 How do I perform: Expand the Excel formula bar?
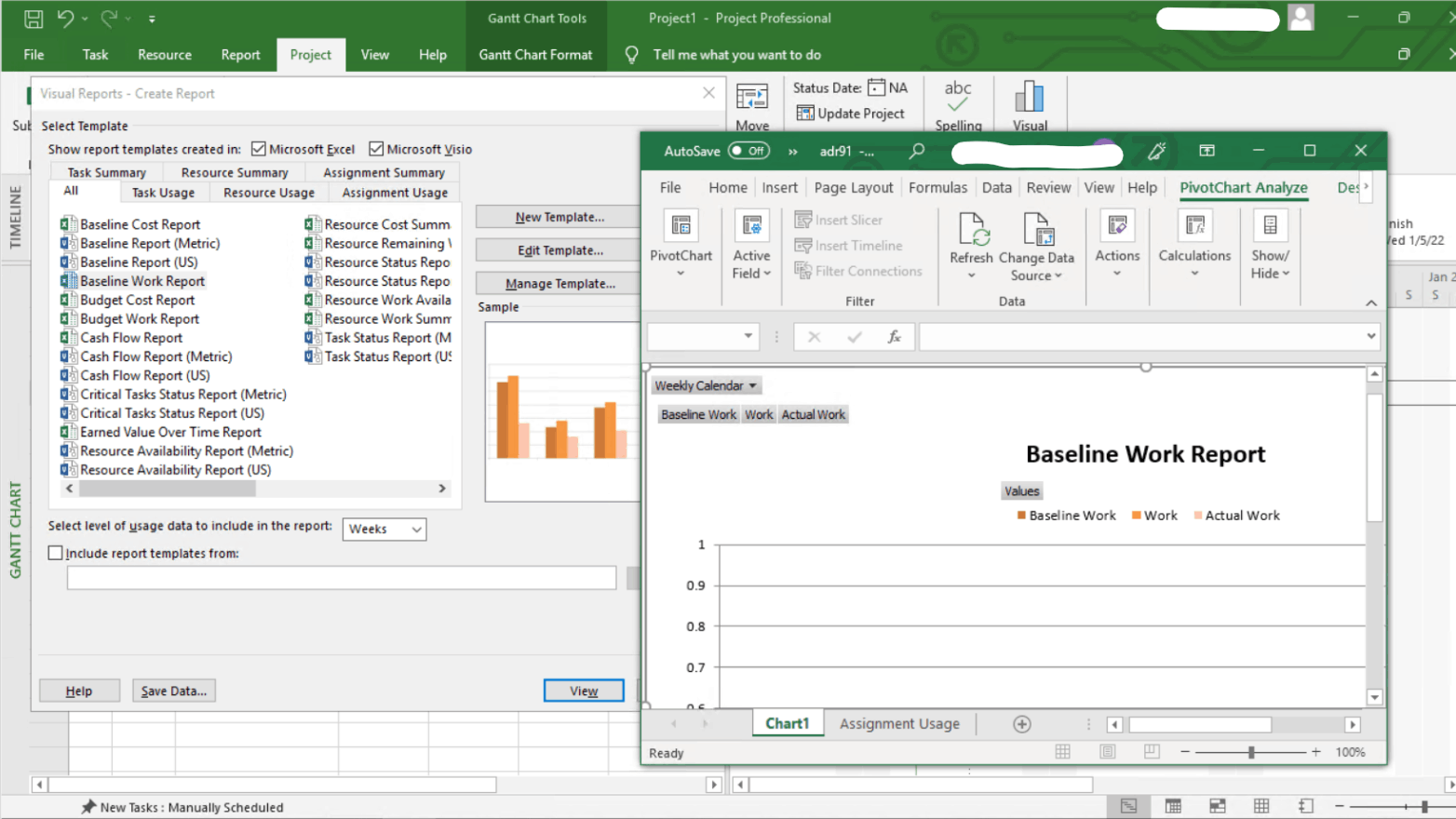click(1370, 336)
